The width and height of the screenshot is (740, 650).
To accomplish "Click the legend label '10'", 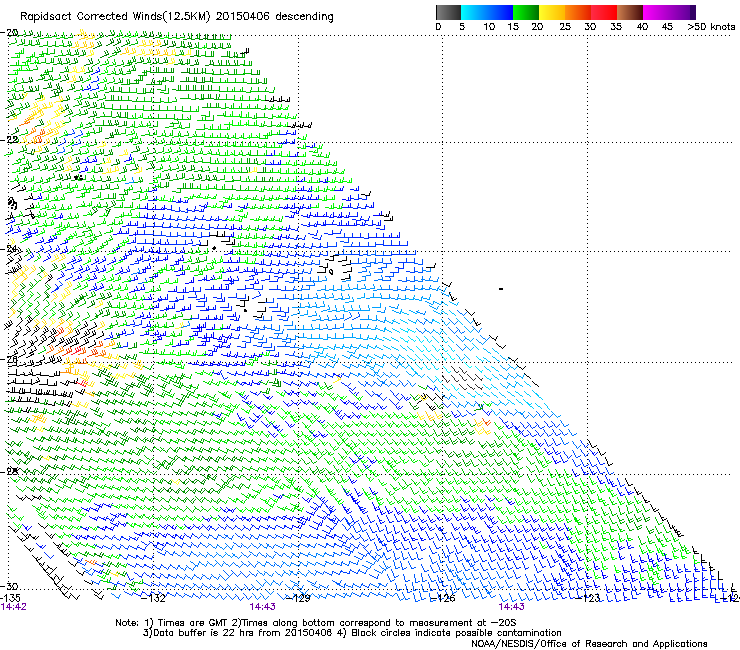I will (489, 27).
